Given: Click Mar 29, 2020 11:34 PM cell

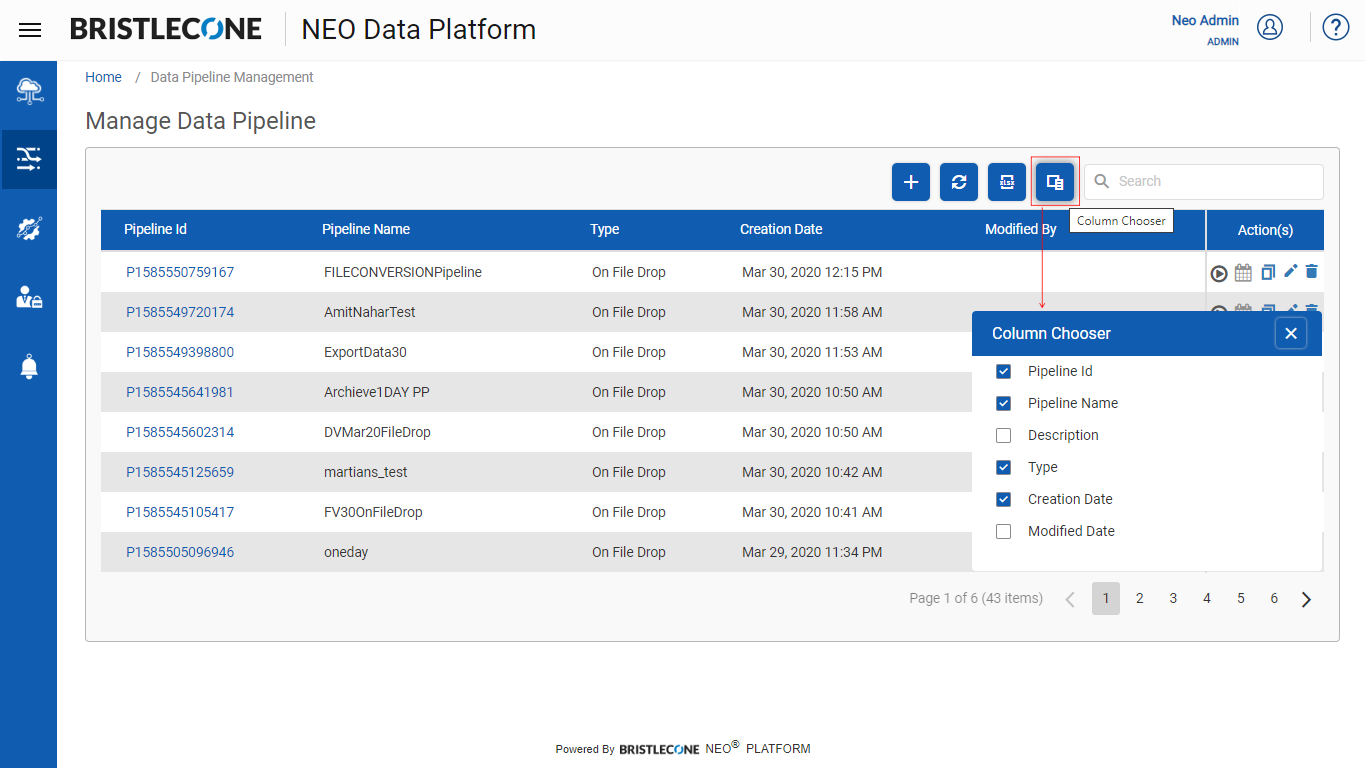Looking at the screenshot, I should coord(812,552).
